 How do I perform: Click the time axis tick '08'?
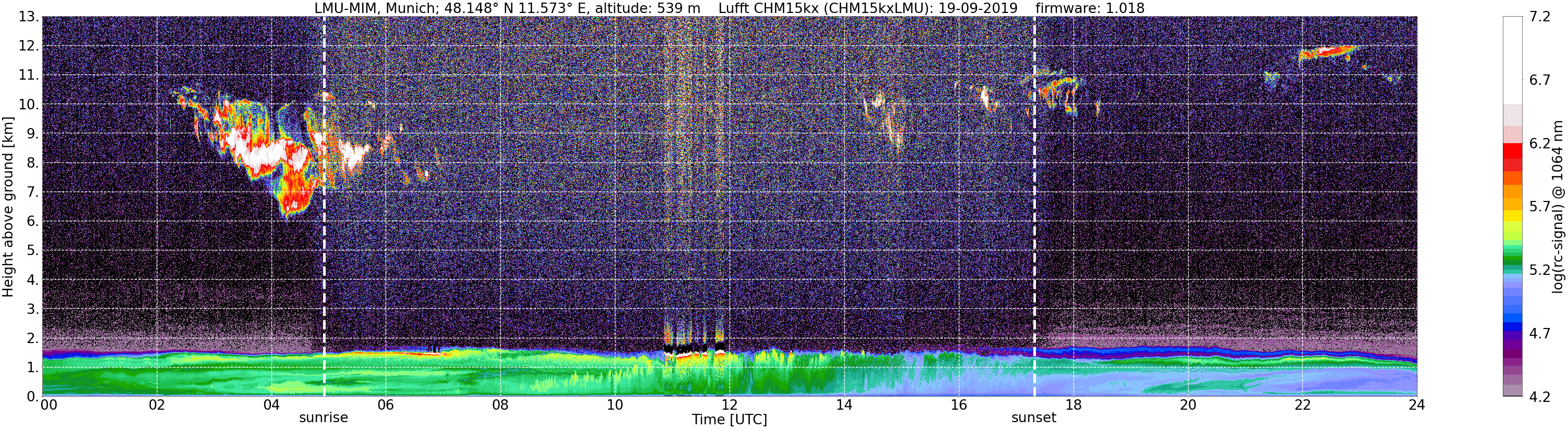(x=500, y=405)
